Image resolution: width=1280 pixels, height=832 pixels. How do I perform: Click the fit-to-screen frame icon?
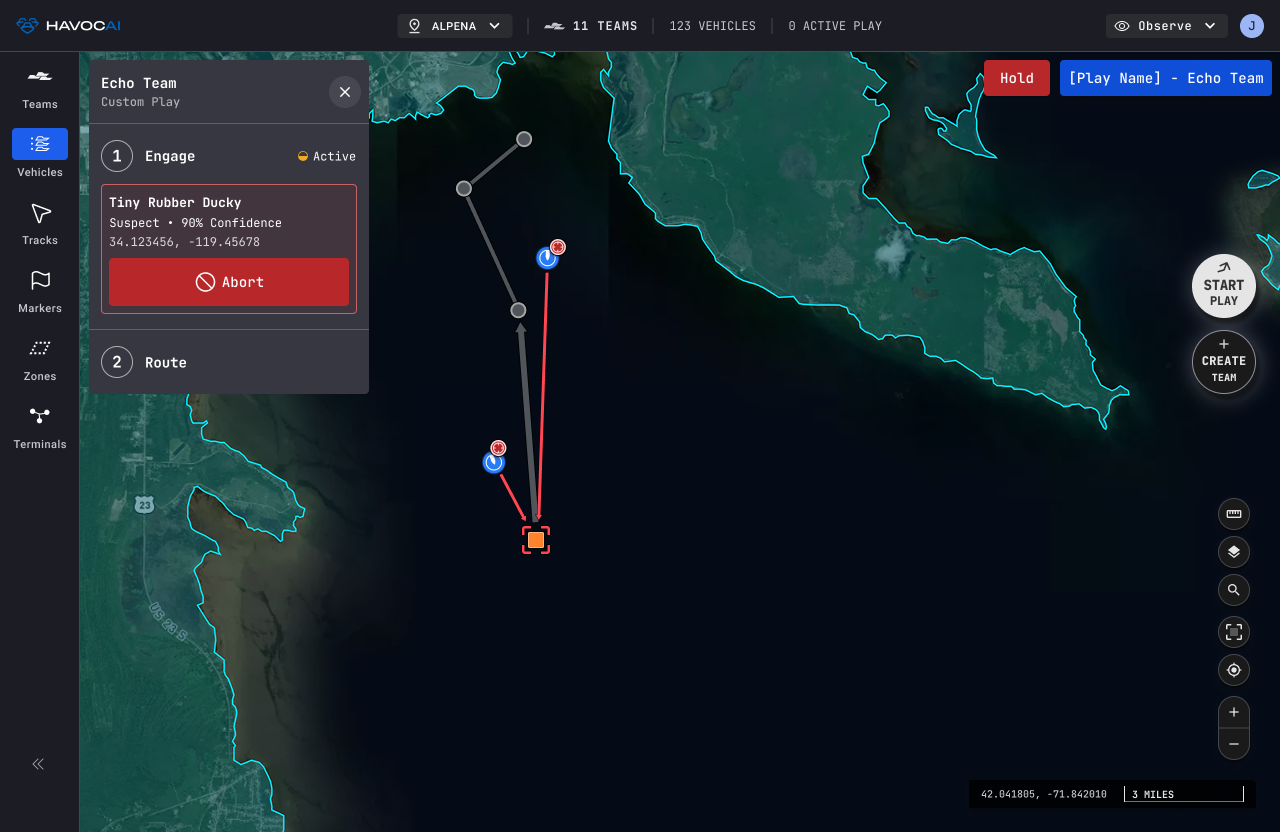click(1234, 632)
